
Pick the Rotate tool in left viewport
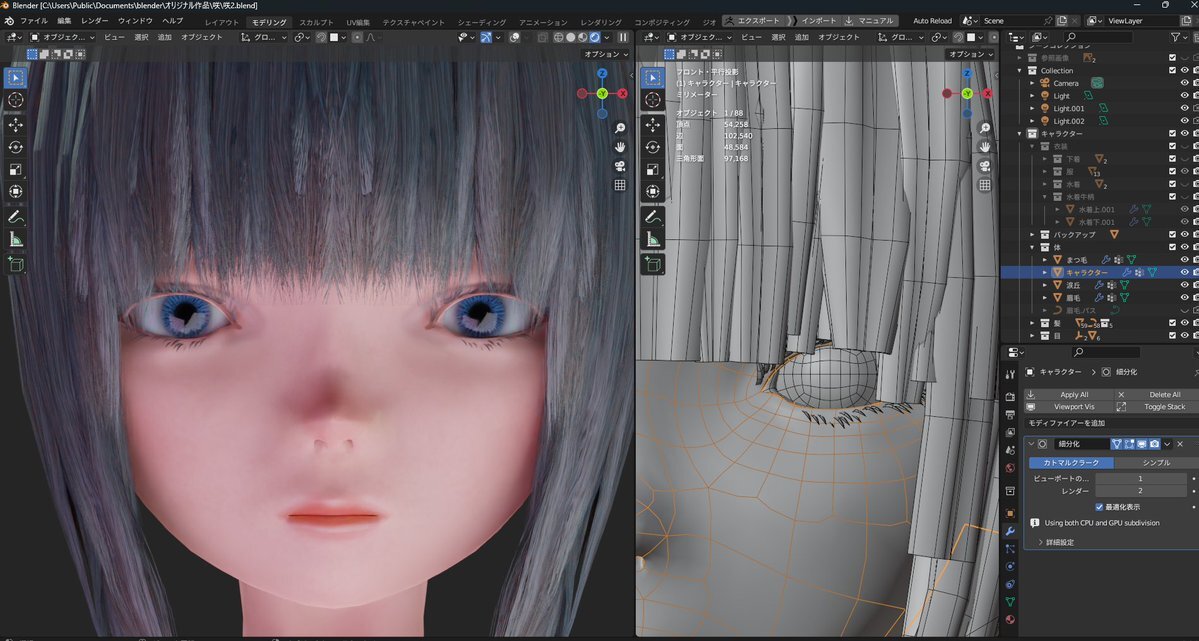click(16, 147)
